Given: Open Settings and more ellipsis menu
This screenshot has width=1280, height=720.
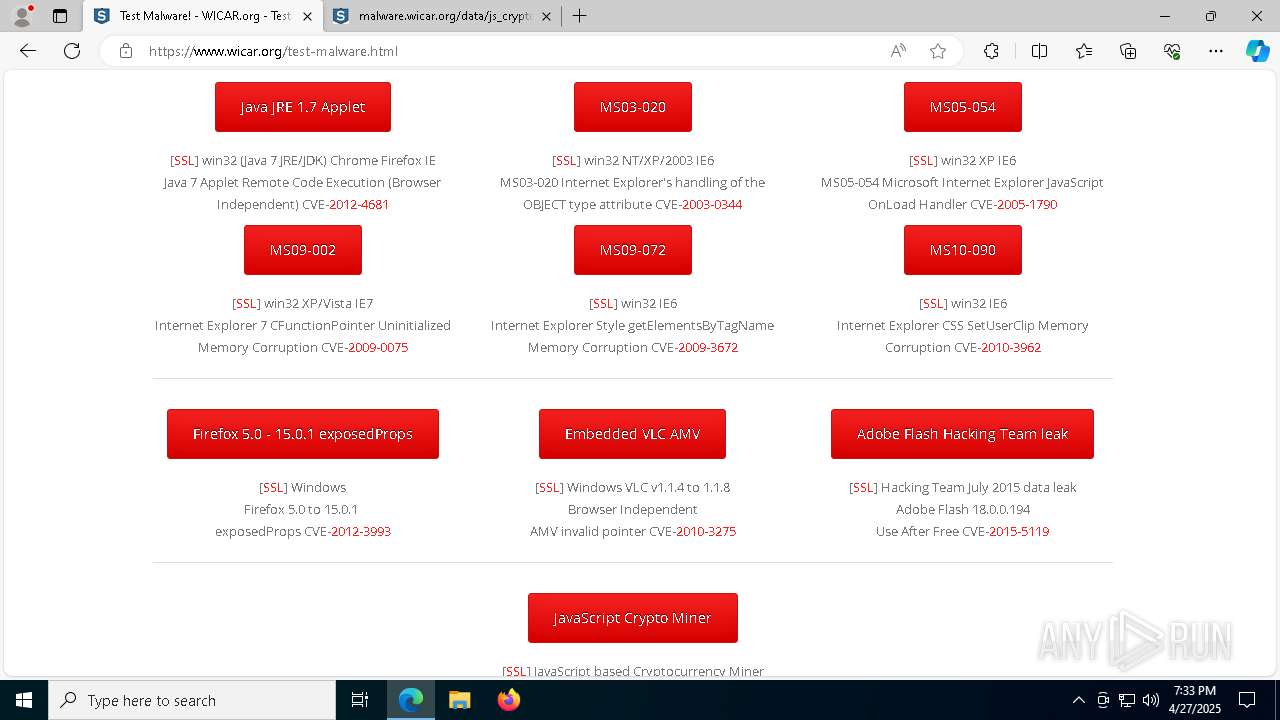Looking at the screenshot, I should pyautogui.click(x=1216, y=51).
